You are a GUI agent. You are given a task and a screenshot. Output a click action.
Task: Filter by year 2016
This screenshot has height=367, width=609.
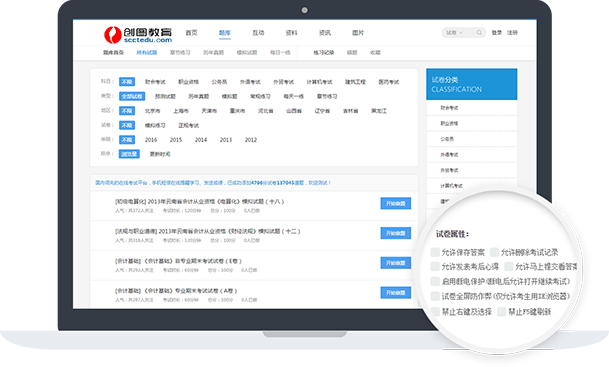[151, 140]
